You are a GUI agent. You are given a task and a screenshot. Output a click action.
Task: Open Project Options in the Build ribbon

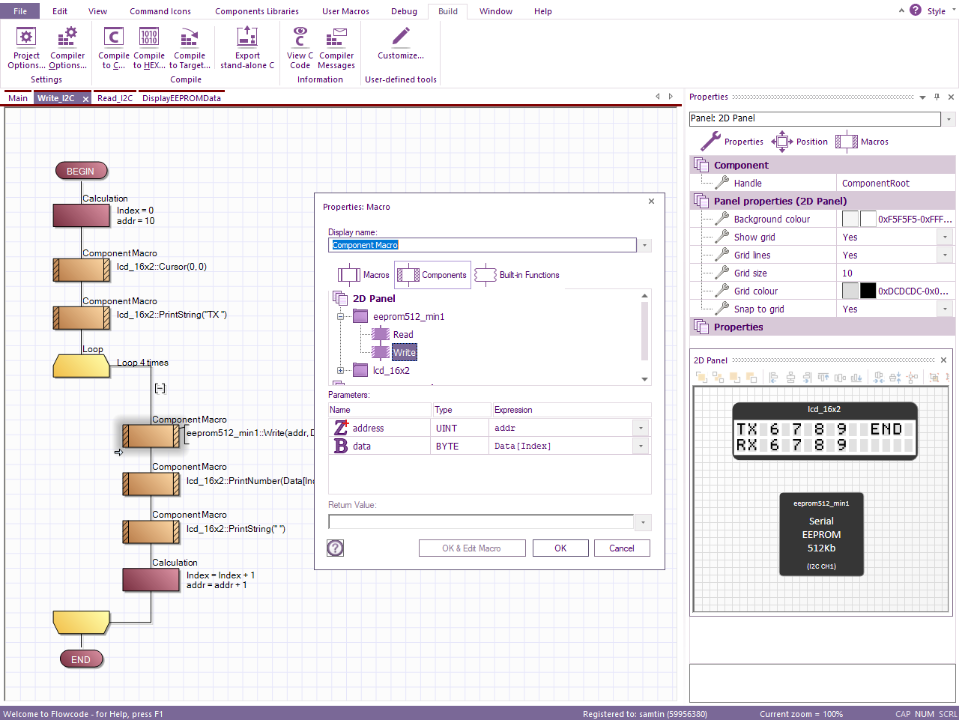point(26,48)
